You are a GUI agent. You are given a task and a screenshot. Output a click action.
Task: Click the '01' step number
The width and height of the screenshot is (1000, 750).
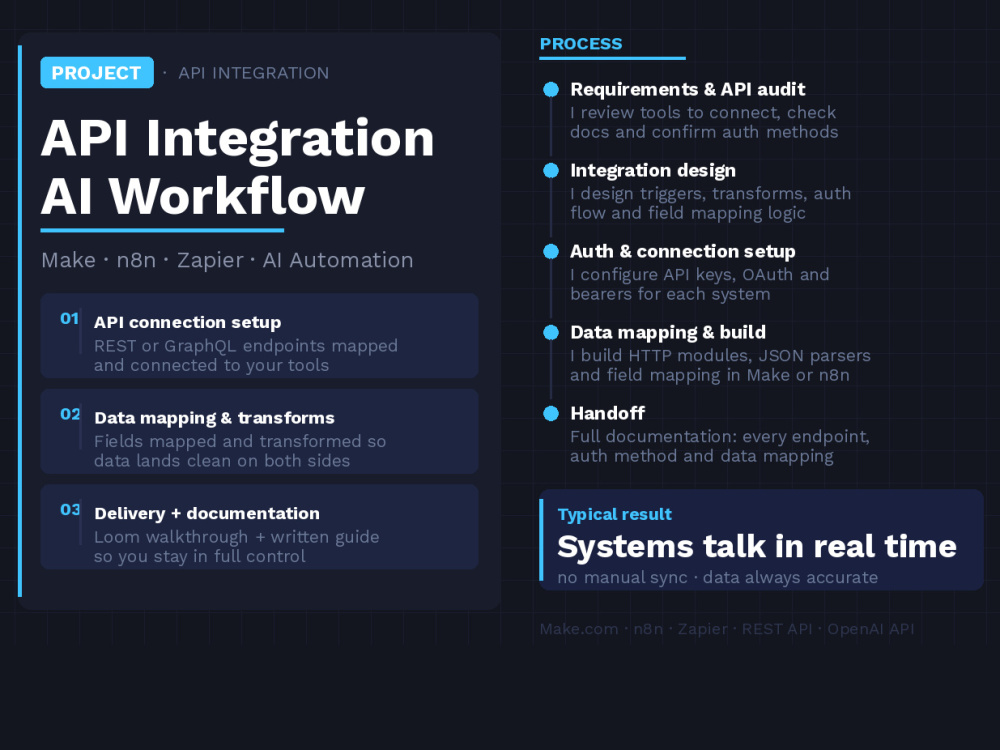pyautogui.click(x=70, y=319)
